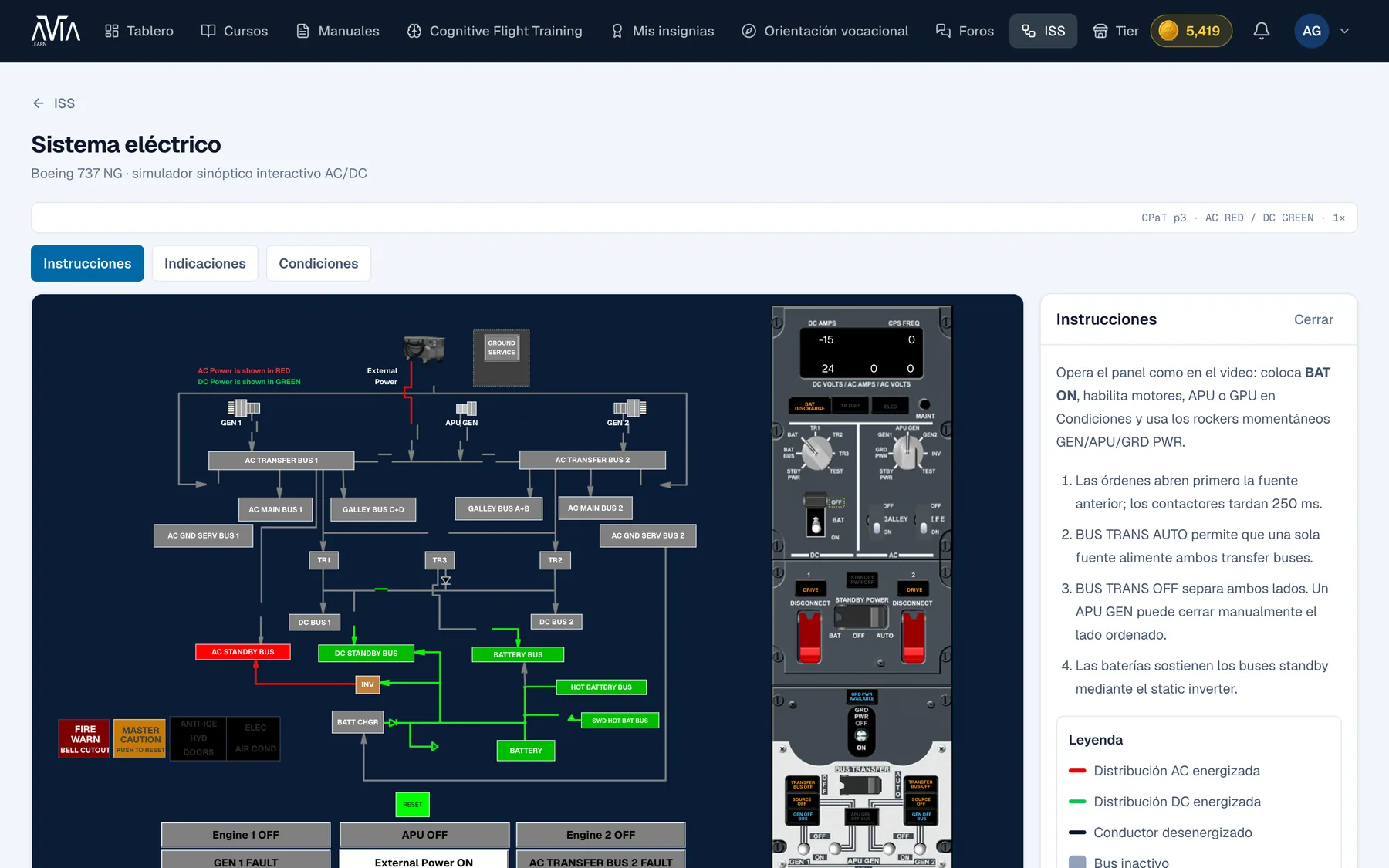Click the BATT CHGR box
The width and height of the screenshot is (1389, 868).
[x=358, y=722]
